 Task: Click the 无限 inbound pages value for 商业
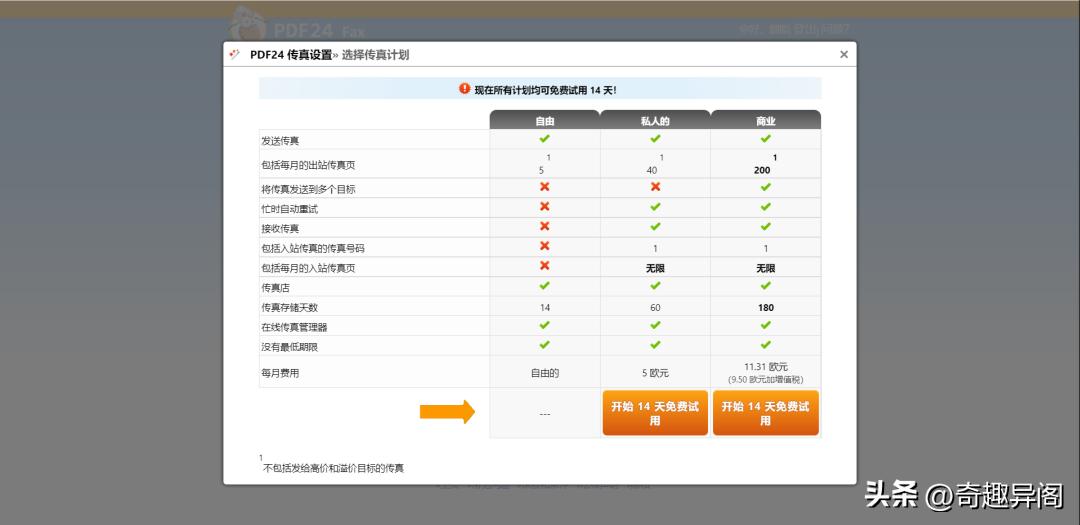tap(765, 268)
